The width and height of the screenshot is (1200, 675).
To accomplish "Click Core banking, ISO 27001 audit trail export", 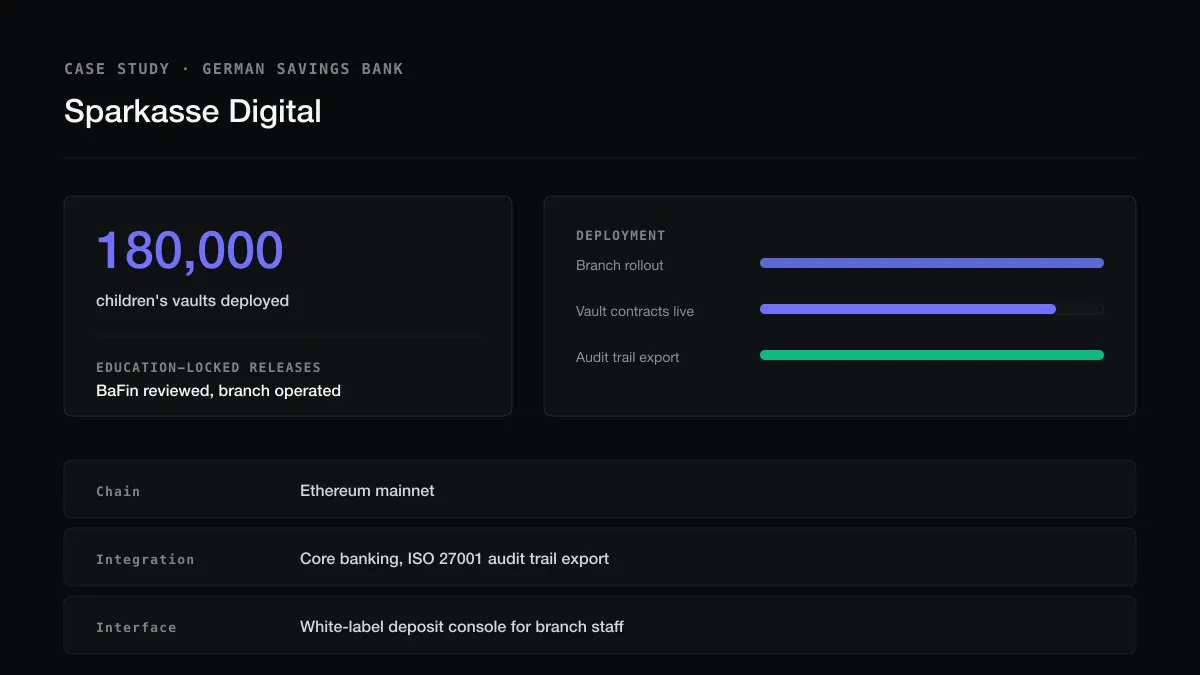I will tap(454, 558).
